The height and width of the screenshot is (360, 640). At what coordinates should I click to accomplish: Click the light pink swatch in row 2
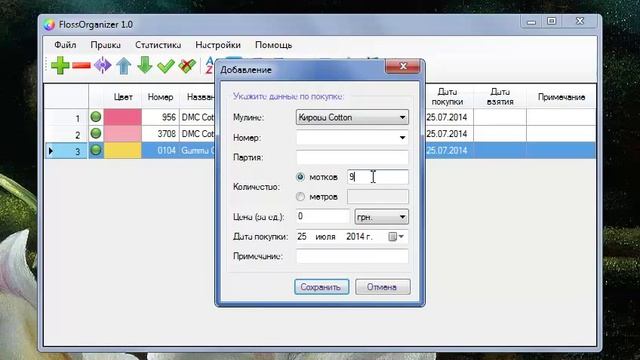tap(122, 133)
